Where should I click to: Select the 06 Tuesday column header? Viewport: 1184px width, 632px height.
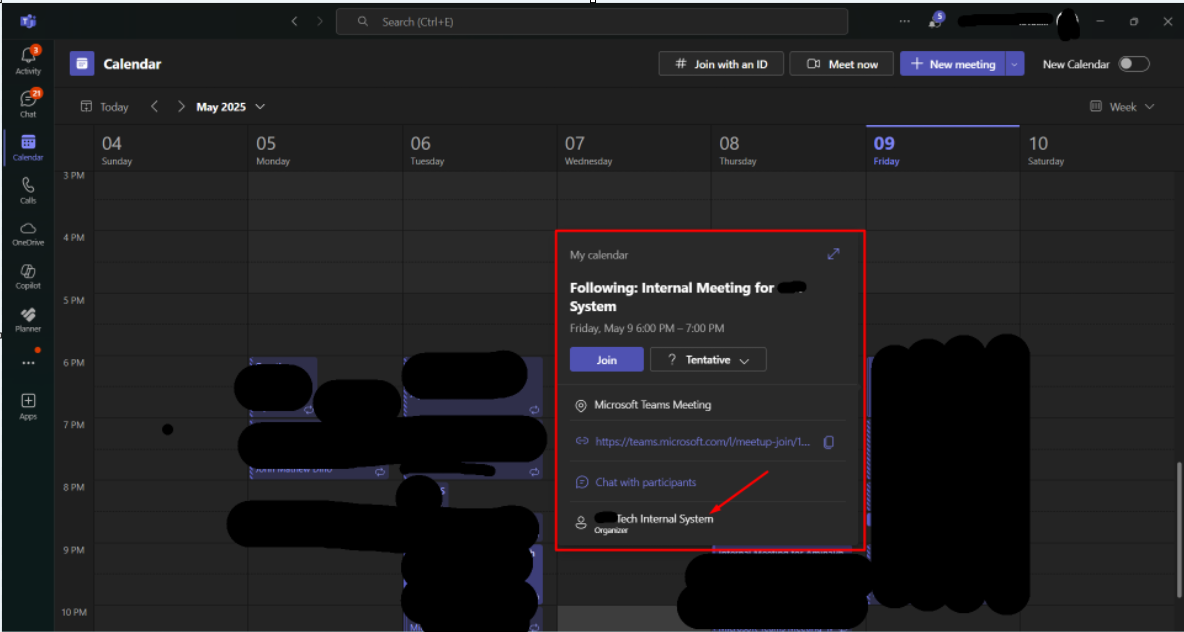479,150
